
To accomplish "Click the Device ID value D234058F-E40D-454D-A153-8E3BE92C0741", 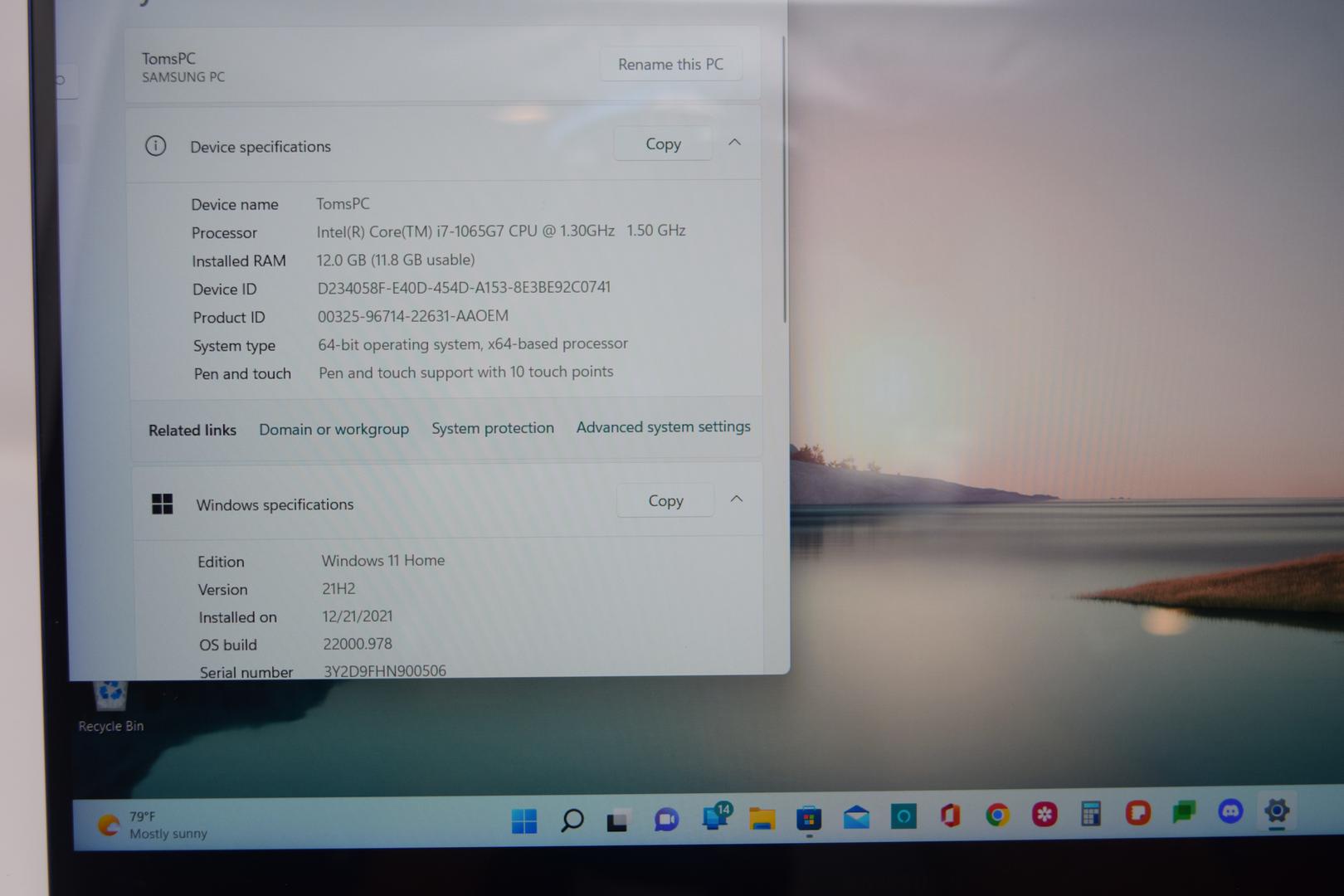I will coord(464,287).
